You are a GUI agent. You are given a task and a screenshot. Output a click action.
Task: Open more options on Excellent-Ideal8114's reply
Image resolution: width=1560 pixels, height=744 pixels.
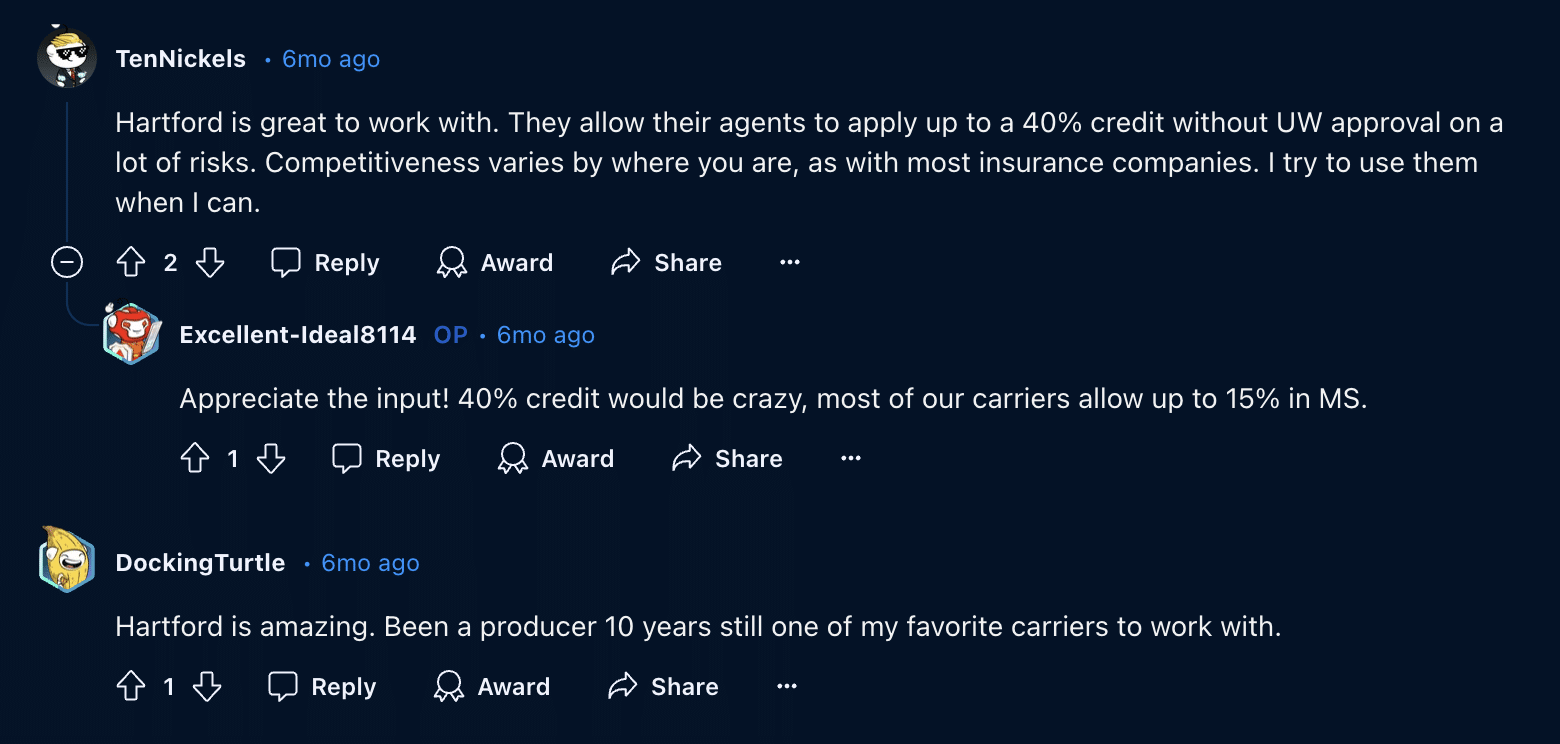click(851, 459)
